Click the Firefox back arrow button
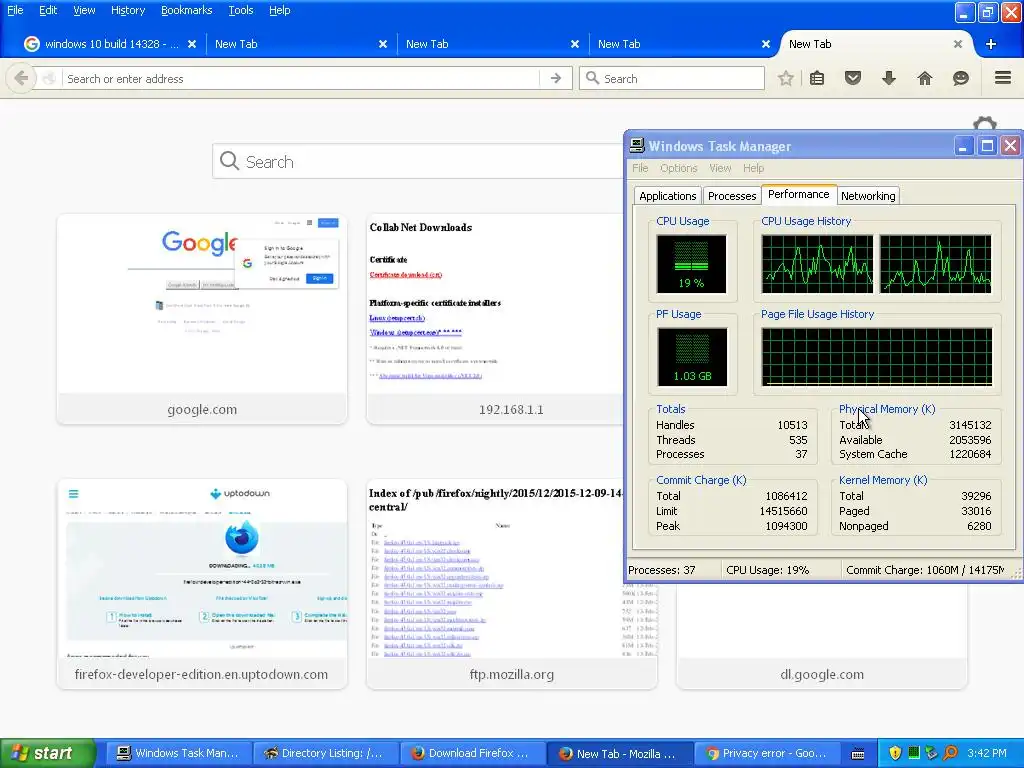 (21, 78)
